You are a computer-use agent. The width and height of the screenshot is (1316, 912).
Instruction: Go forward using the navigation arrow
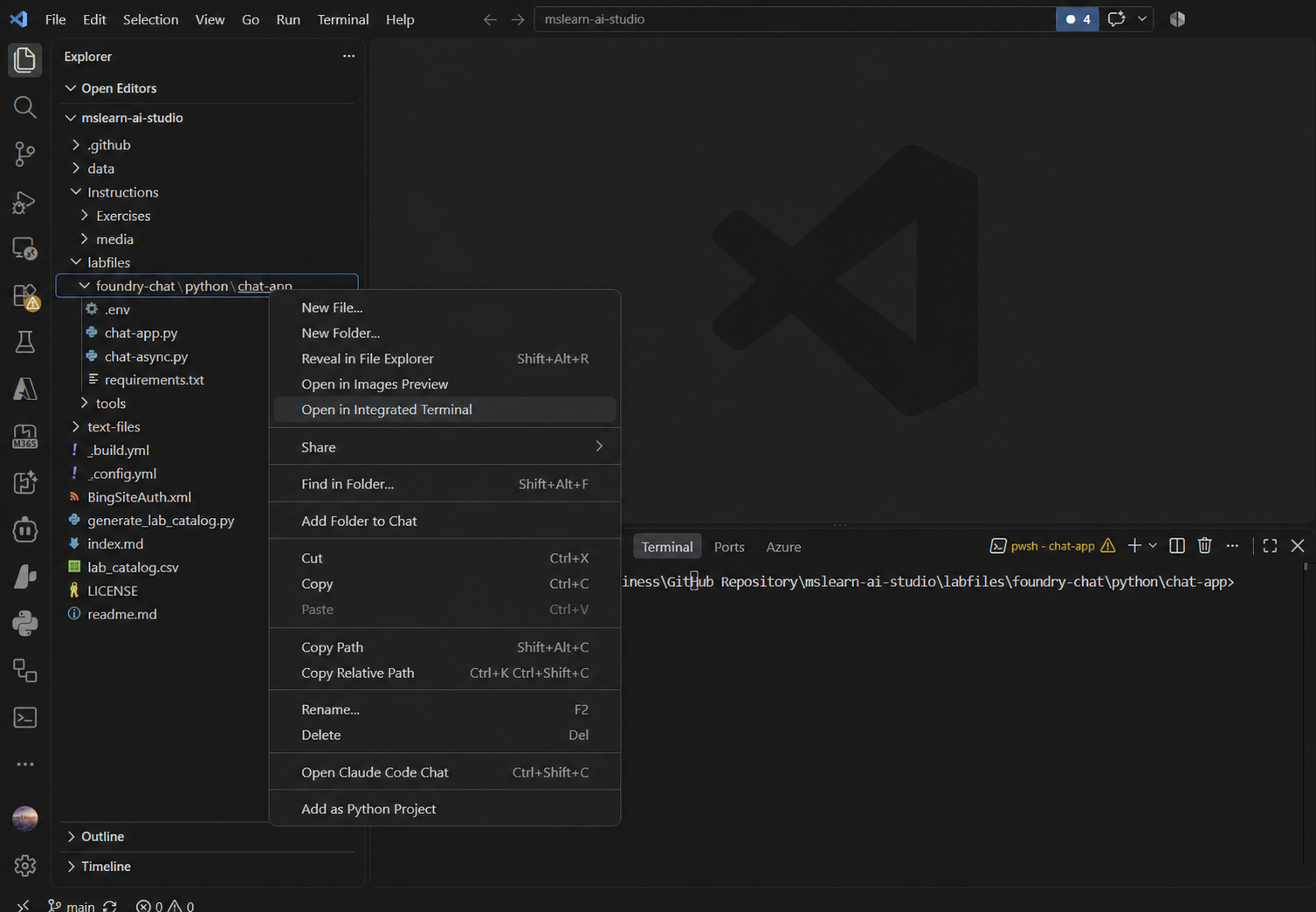[x=518, y=19]
